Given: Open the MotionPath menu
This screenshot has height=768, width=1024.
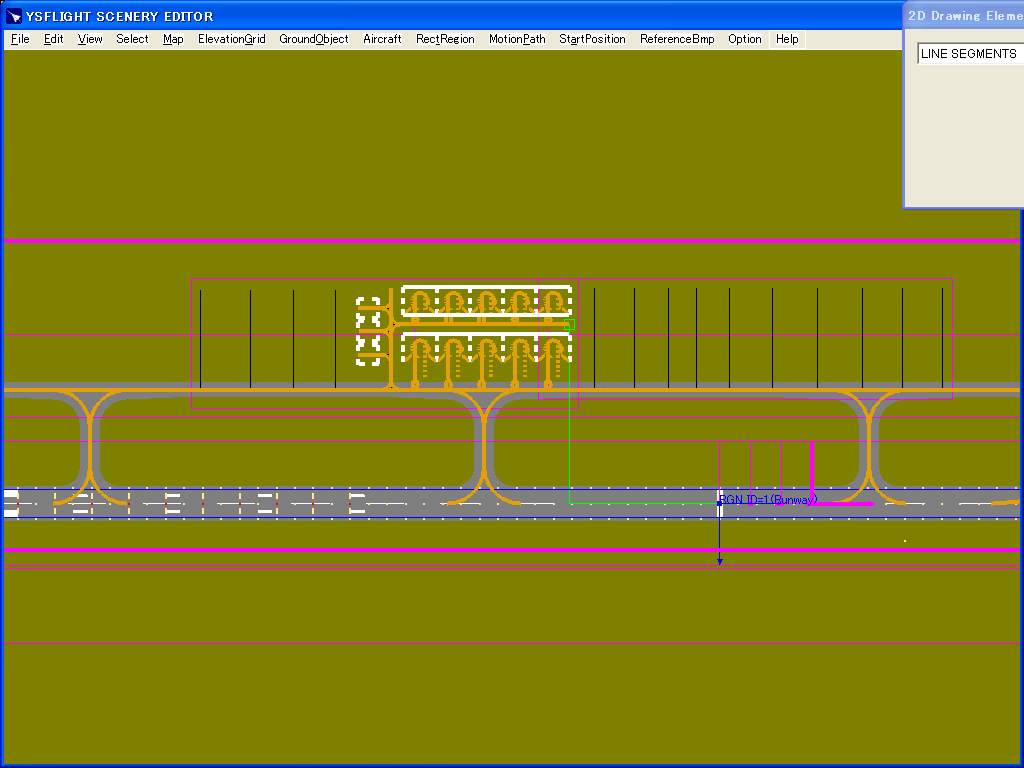Looking at the screenshot, I should tap(517, 39).
